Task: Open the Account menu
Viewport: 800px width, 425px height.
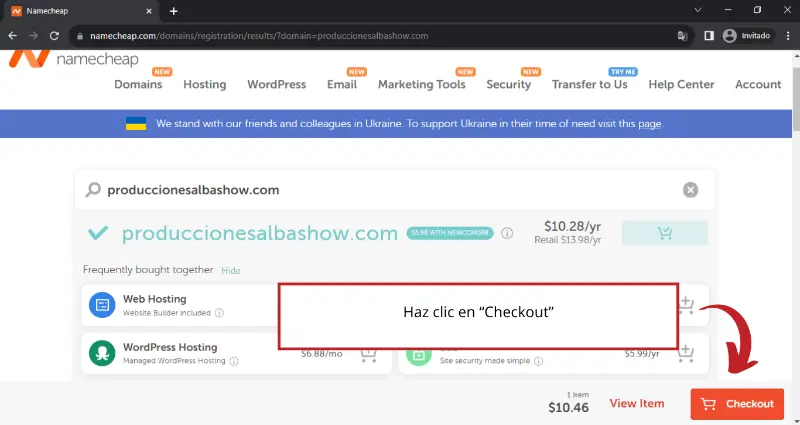Action: point(758,84)
